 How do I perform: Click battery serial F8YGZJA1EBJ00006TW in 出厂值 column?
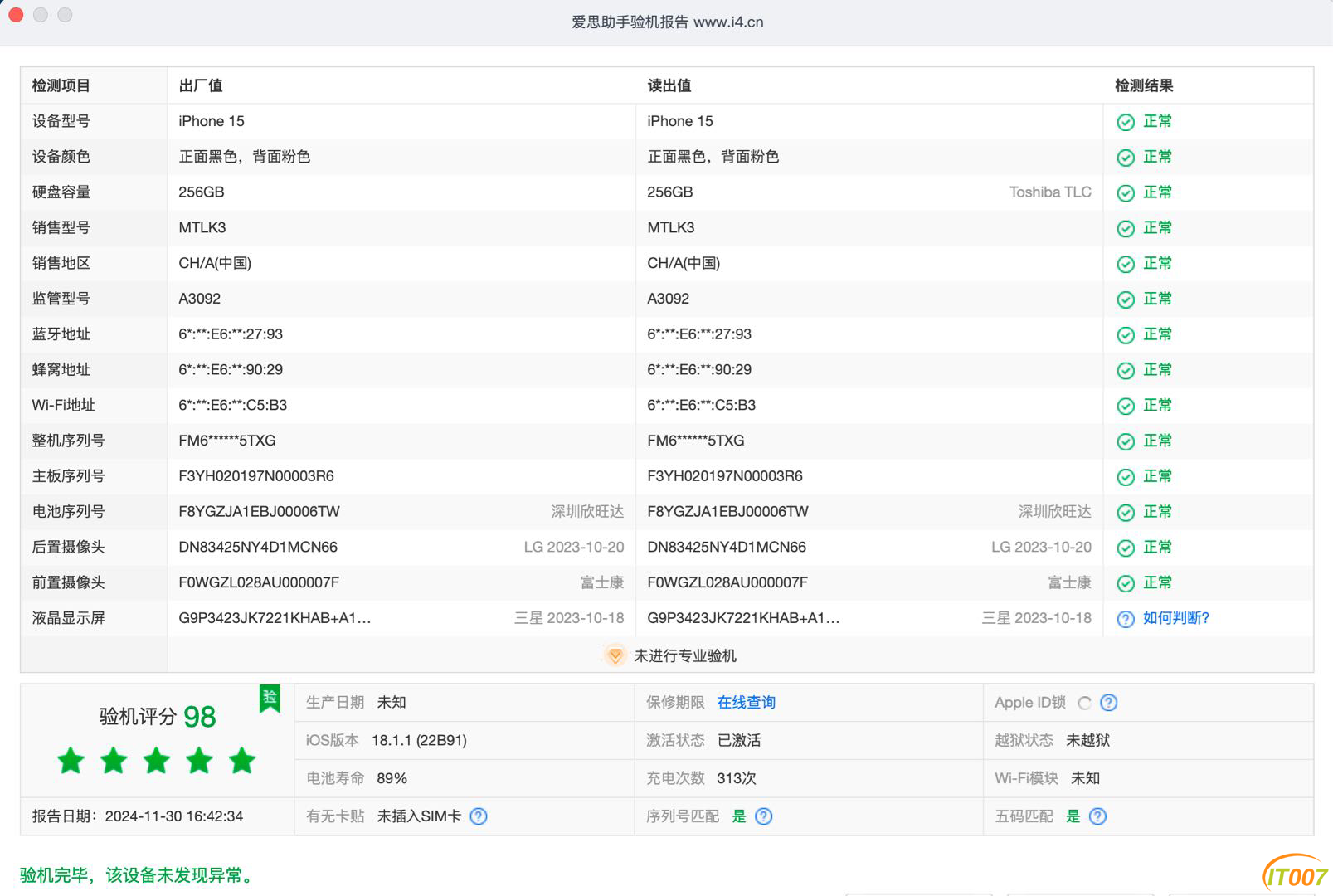point(260,512)
